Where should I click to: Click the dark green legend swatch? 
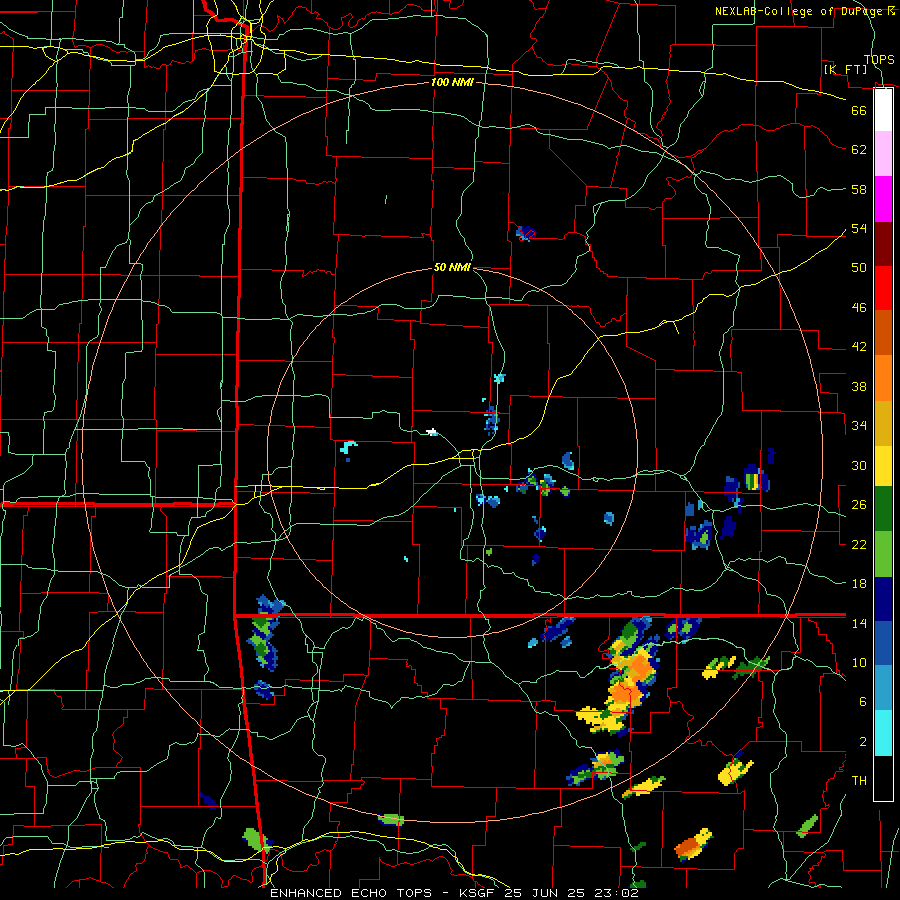pyautogui.click(x=883, y=509)
